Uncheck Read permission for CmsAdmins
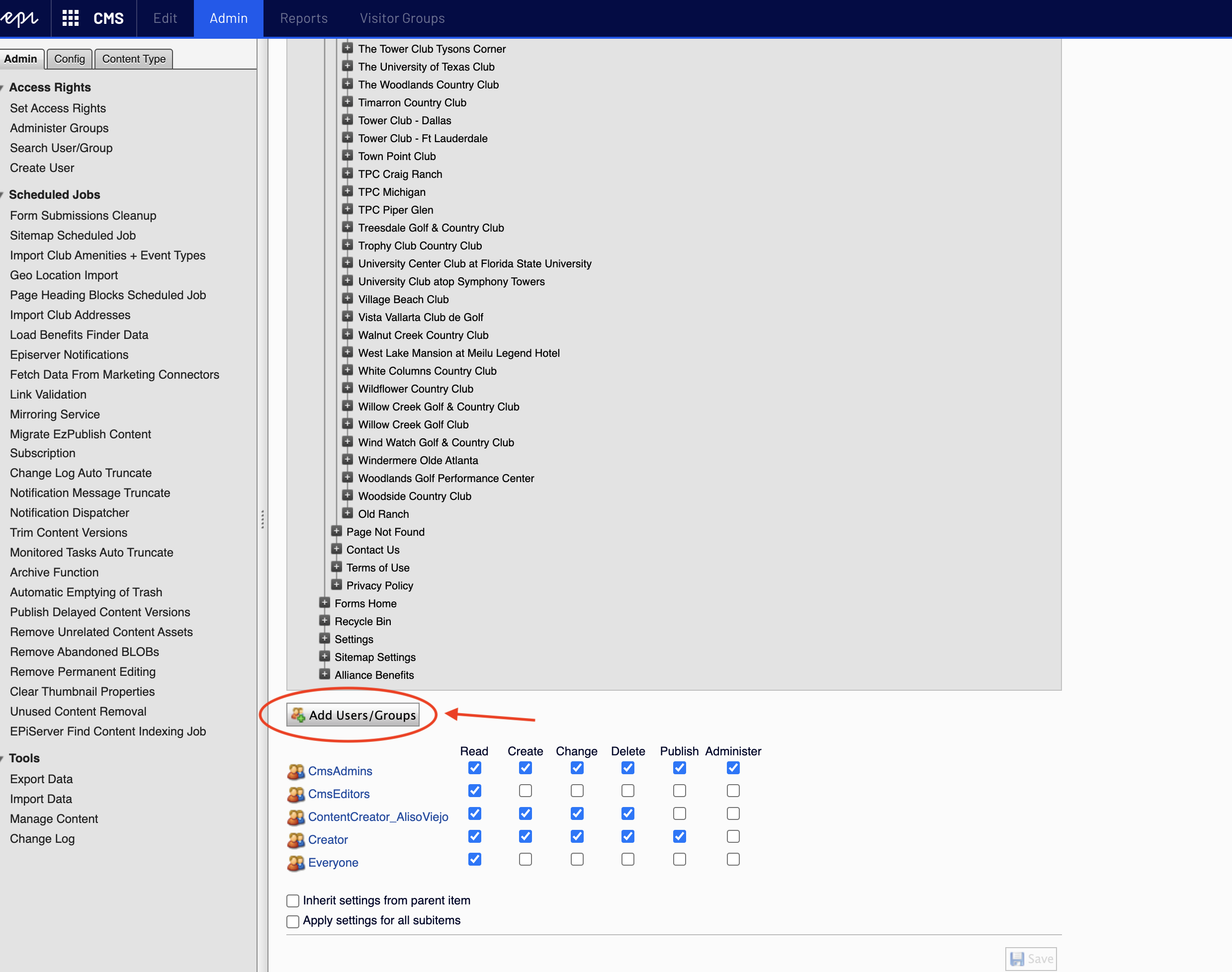1232x972 pixels. tap(474, 768)
